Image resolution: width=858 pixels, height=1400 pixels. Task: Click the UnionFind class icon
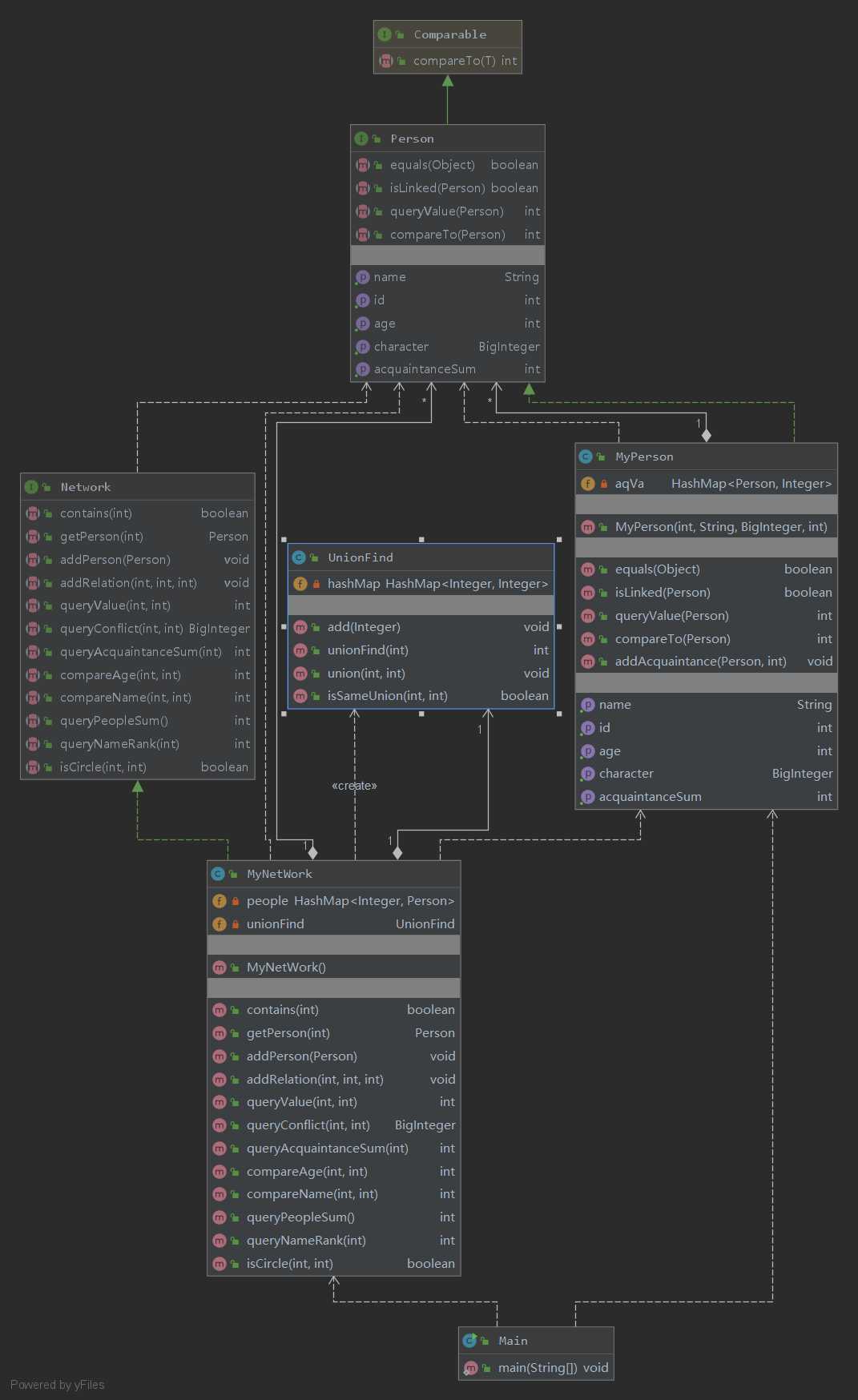click(299, 557)
